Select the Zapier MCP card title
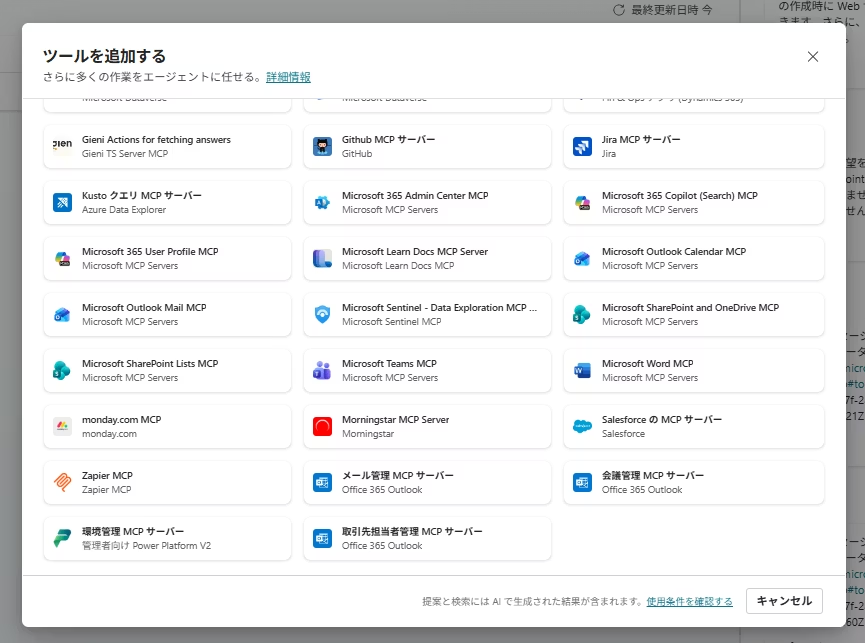This screenshot has width=865, height=643. pos(107,475)
